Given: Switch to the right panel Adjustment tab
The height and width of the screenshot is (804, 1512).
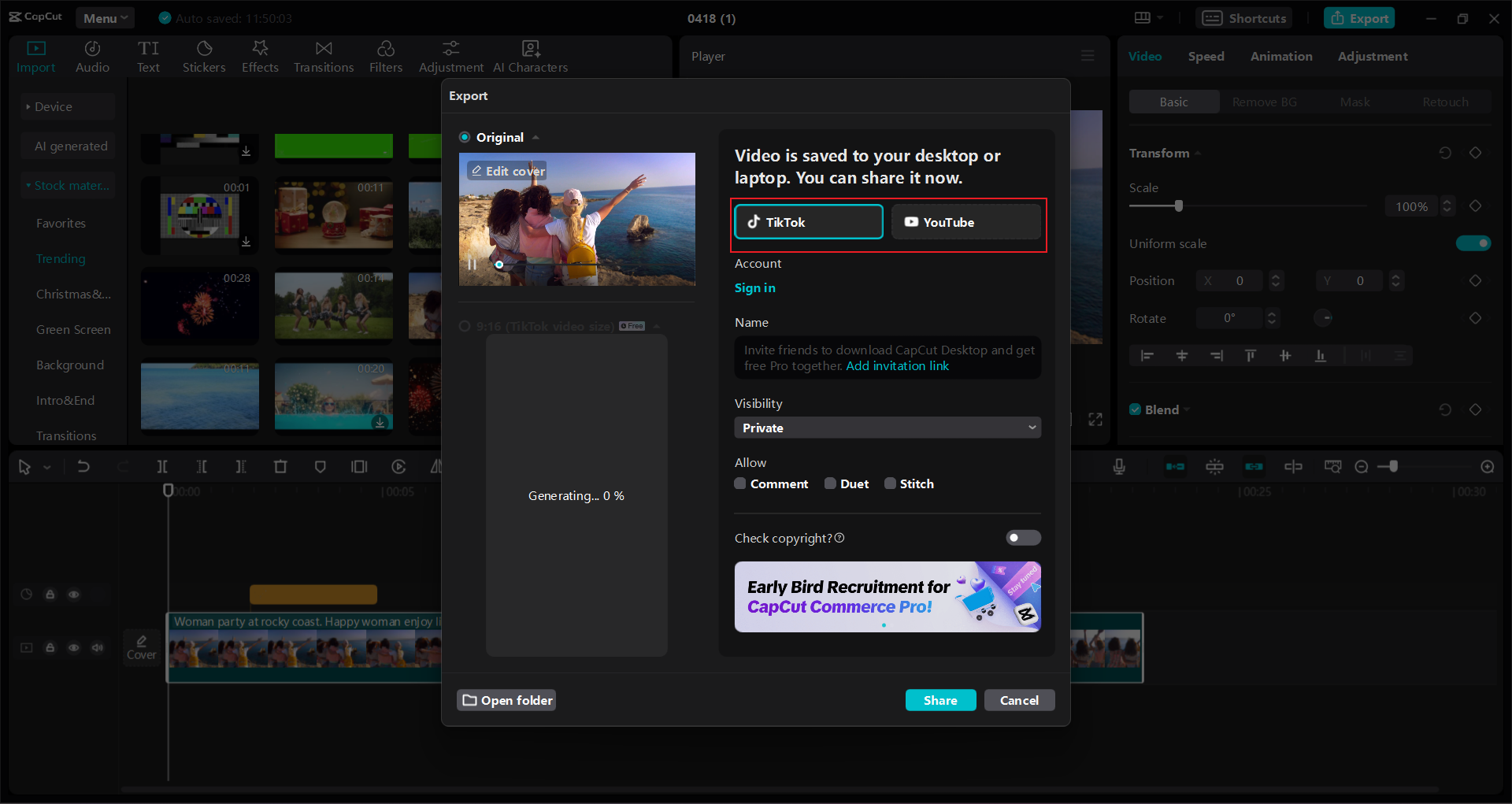Looking at the screenshot, I should [x=1373, y=56].
